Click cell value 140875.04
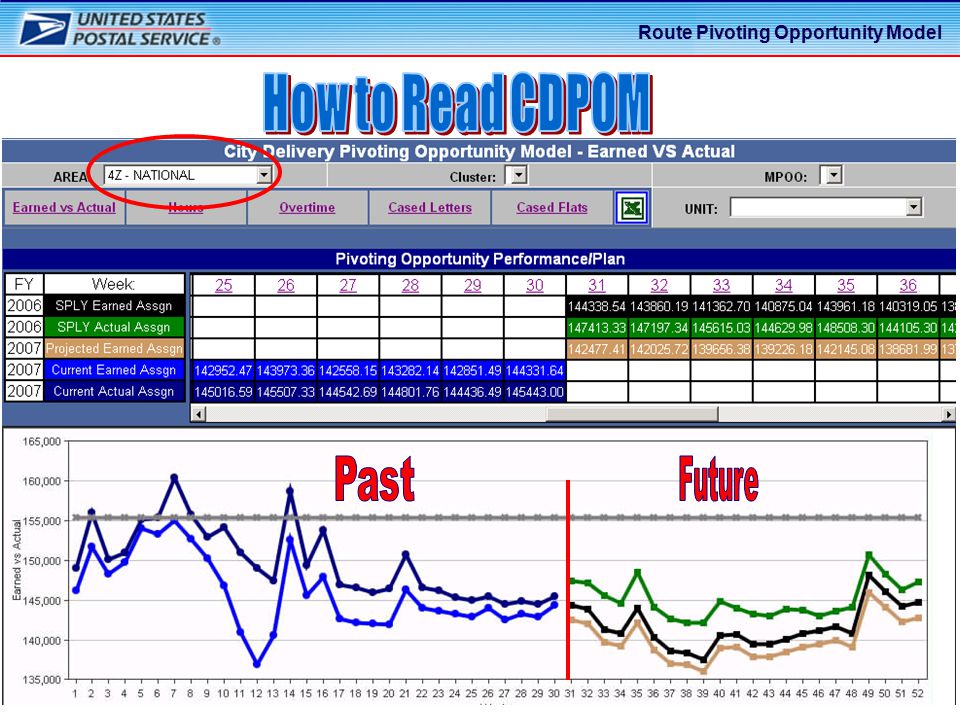Screen dimensions: 960x720 [784, 306]
